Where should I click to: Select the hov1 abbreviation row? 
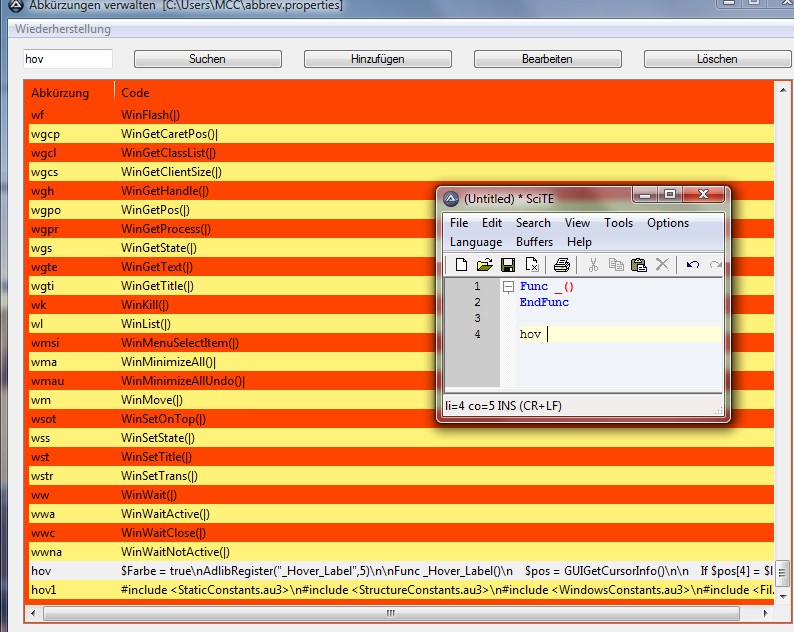pyautogui.click(x=44, y=590)
